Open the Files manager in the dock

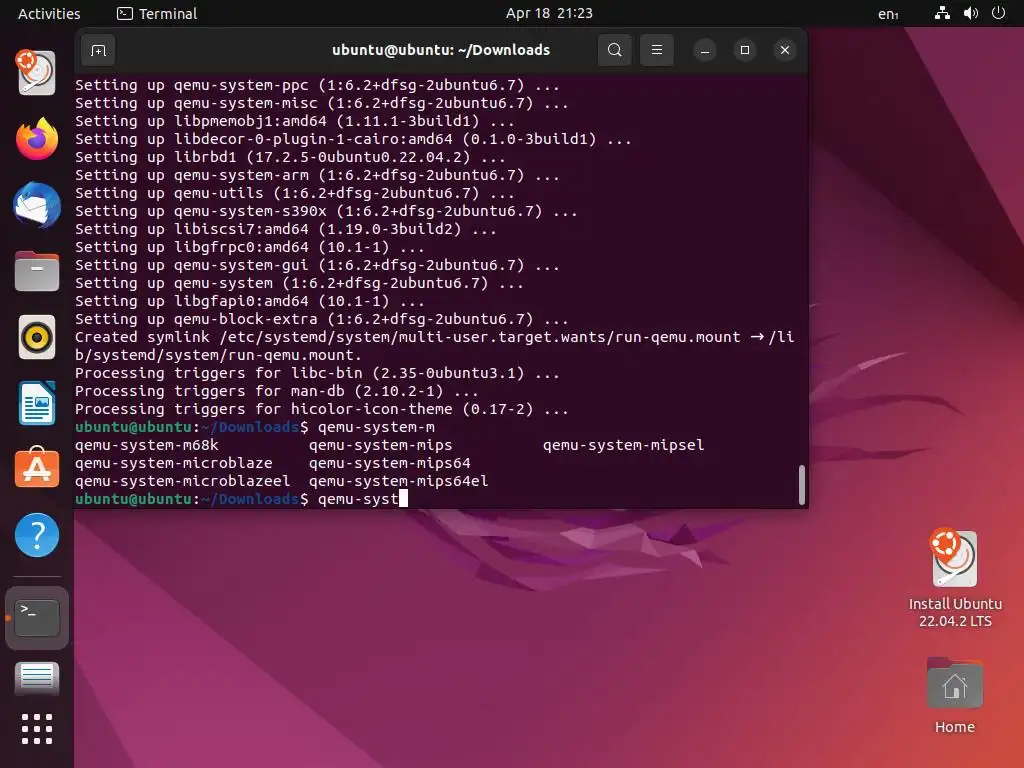37,271
